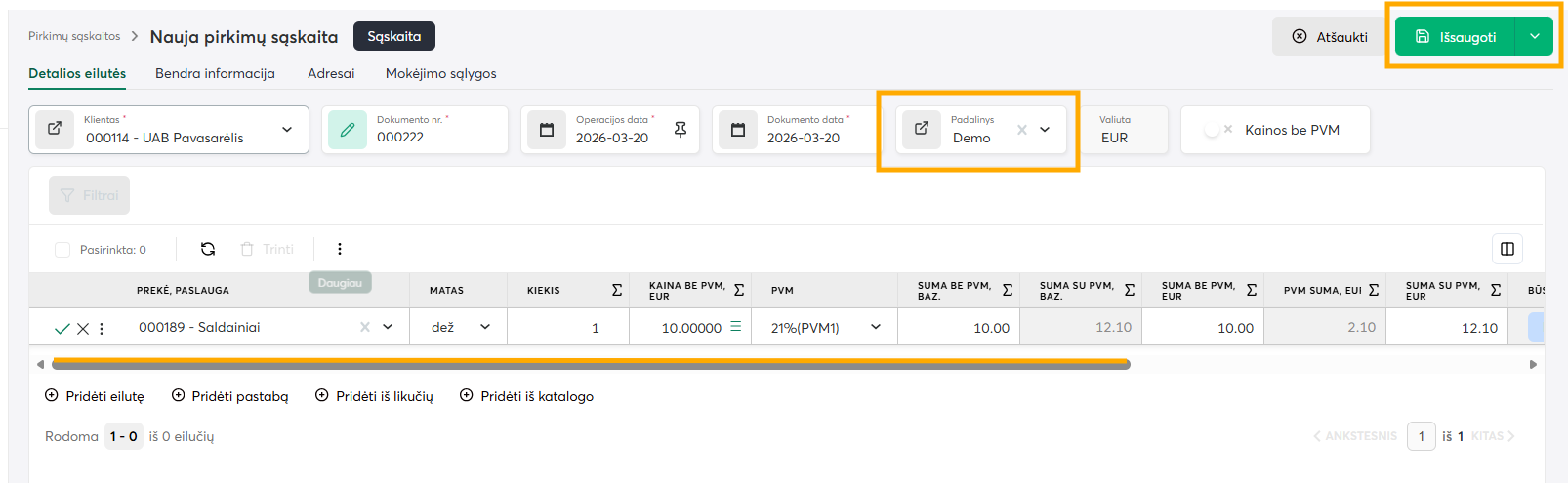Open the client record via external-link icon

(x=55, y=129)
